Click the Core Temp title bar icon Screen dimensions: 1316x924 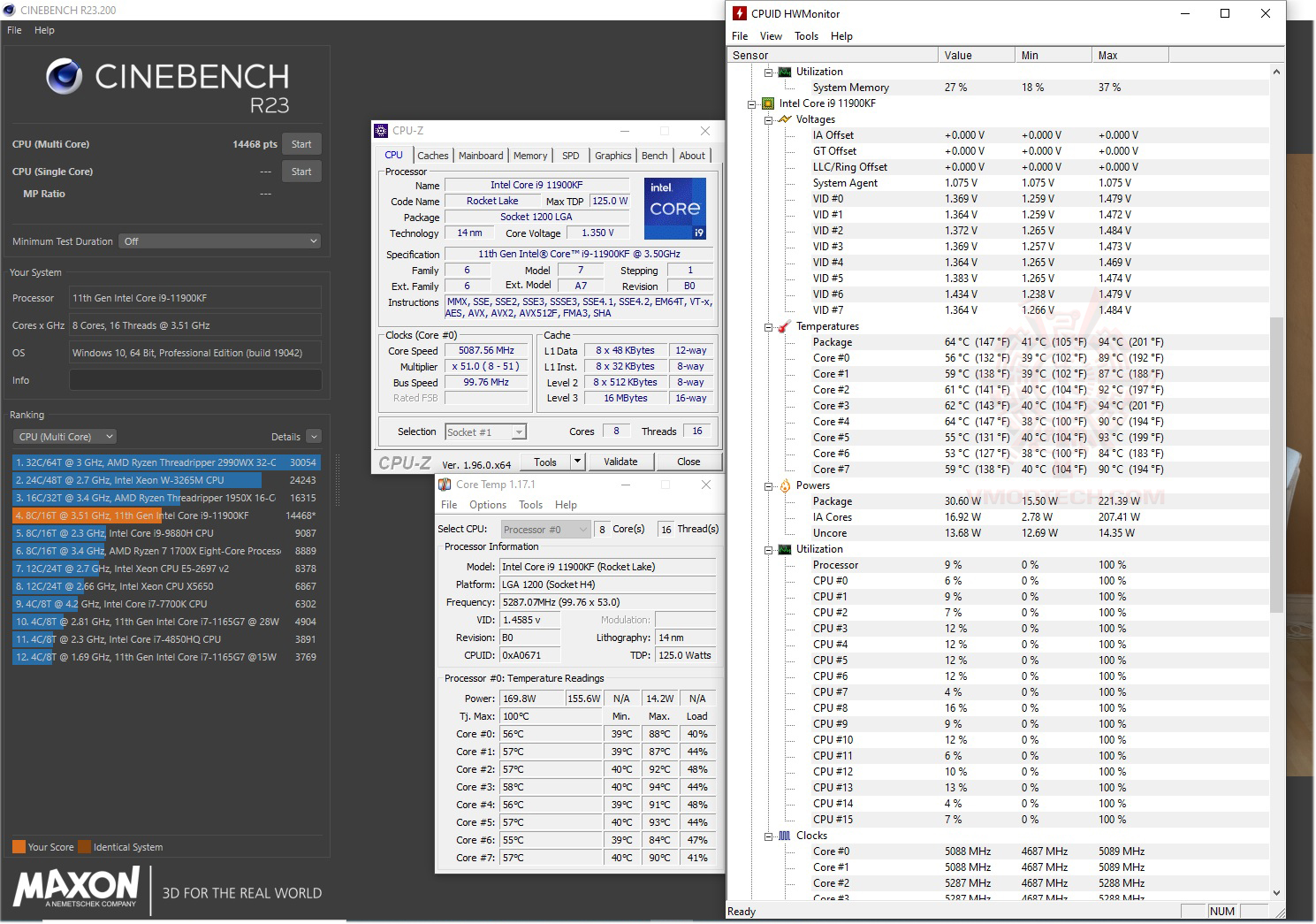click(445, 485)
